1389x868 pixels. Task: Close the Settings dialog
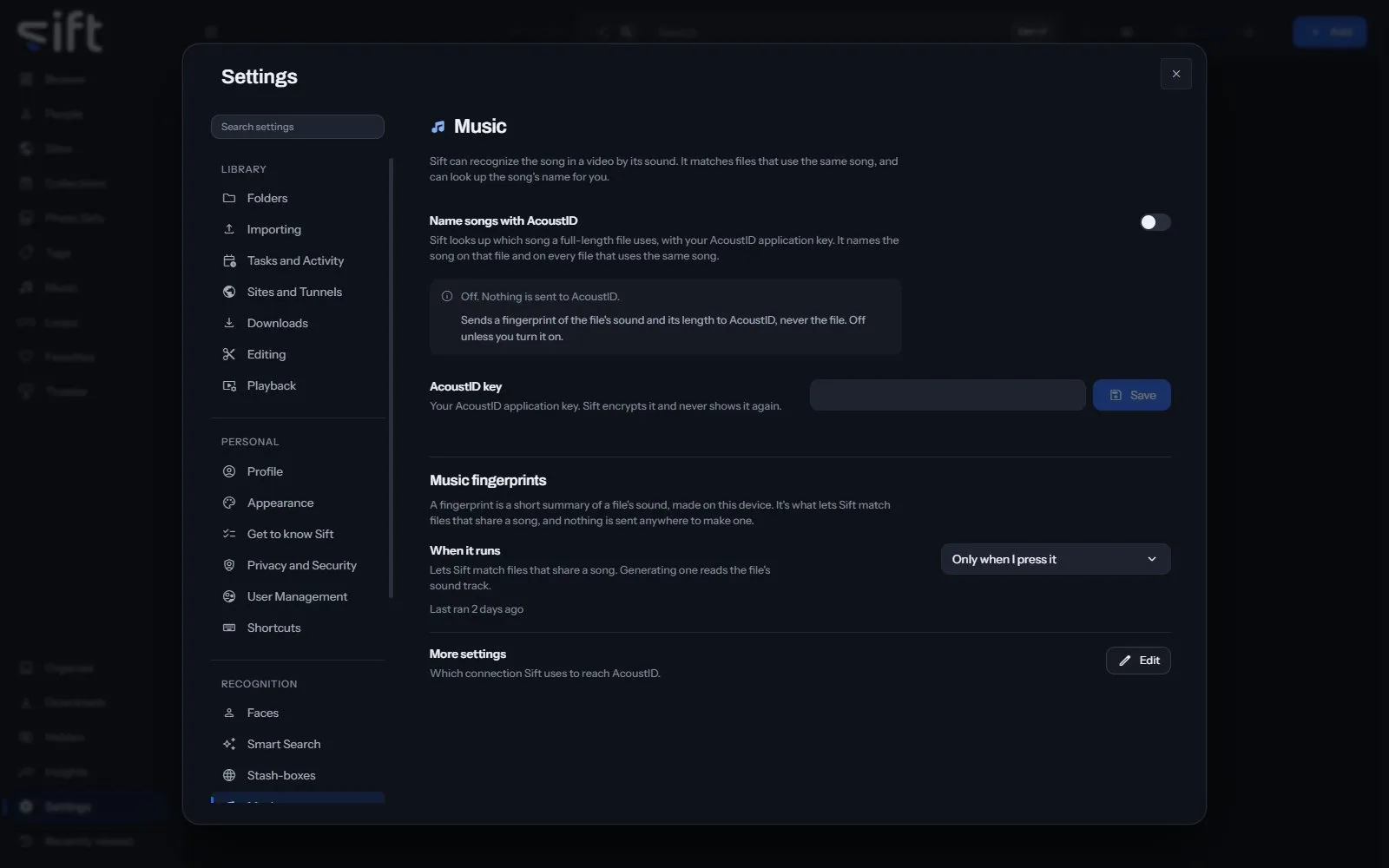1176,74
